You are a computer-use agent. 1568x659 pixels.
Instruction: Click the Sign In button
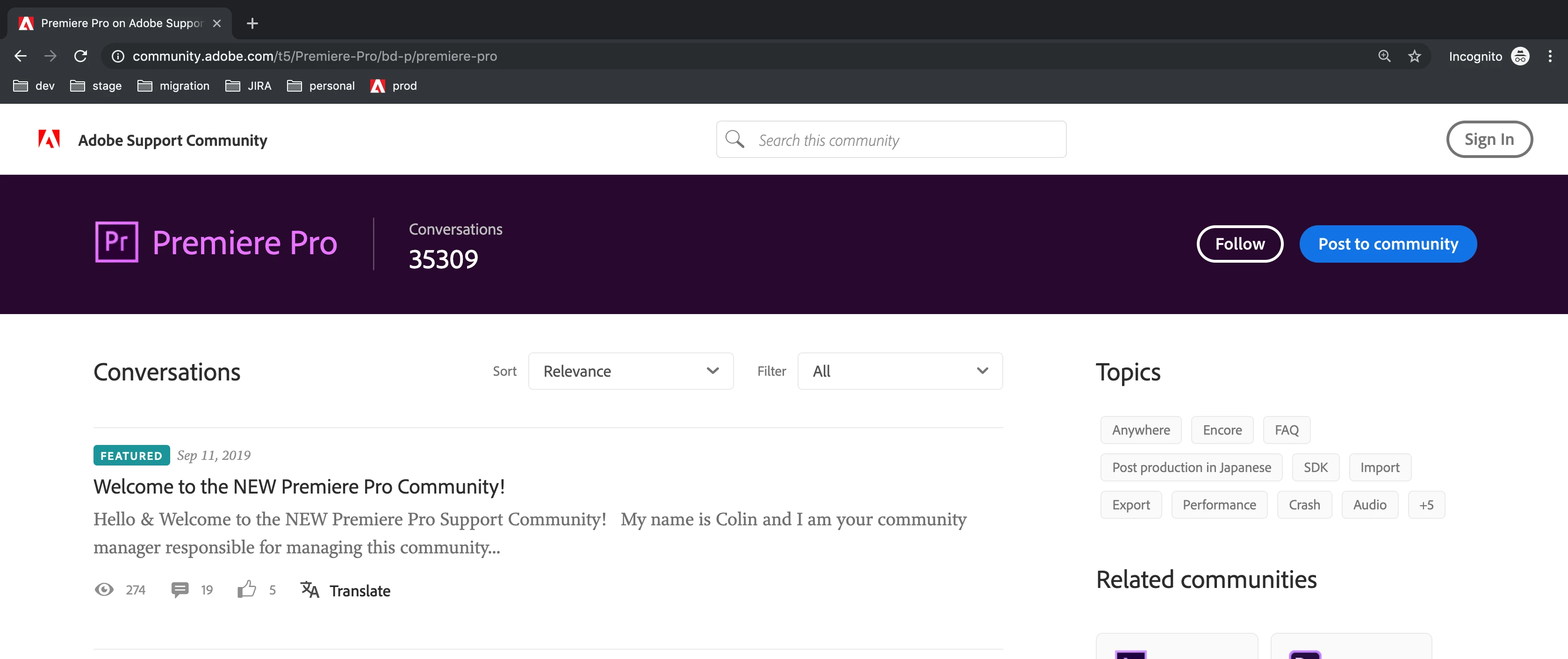[x=1489, y=139]
